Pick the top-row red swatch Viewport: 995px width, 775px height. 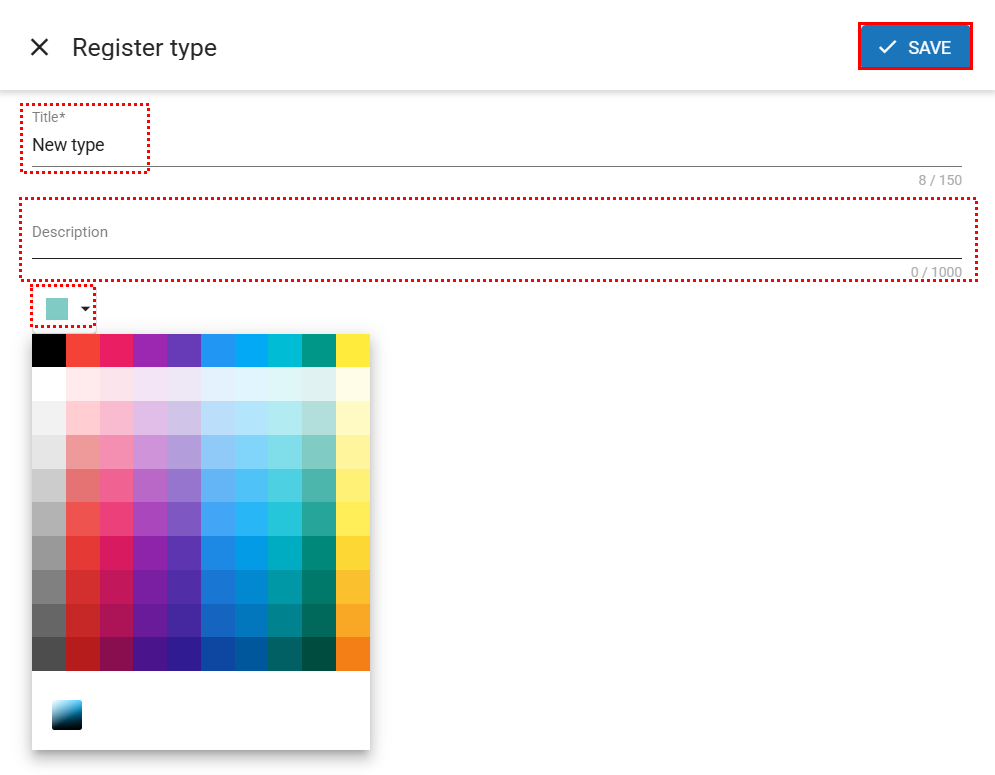coord(83,351)
